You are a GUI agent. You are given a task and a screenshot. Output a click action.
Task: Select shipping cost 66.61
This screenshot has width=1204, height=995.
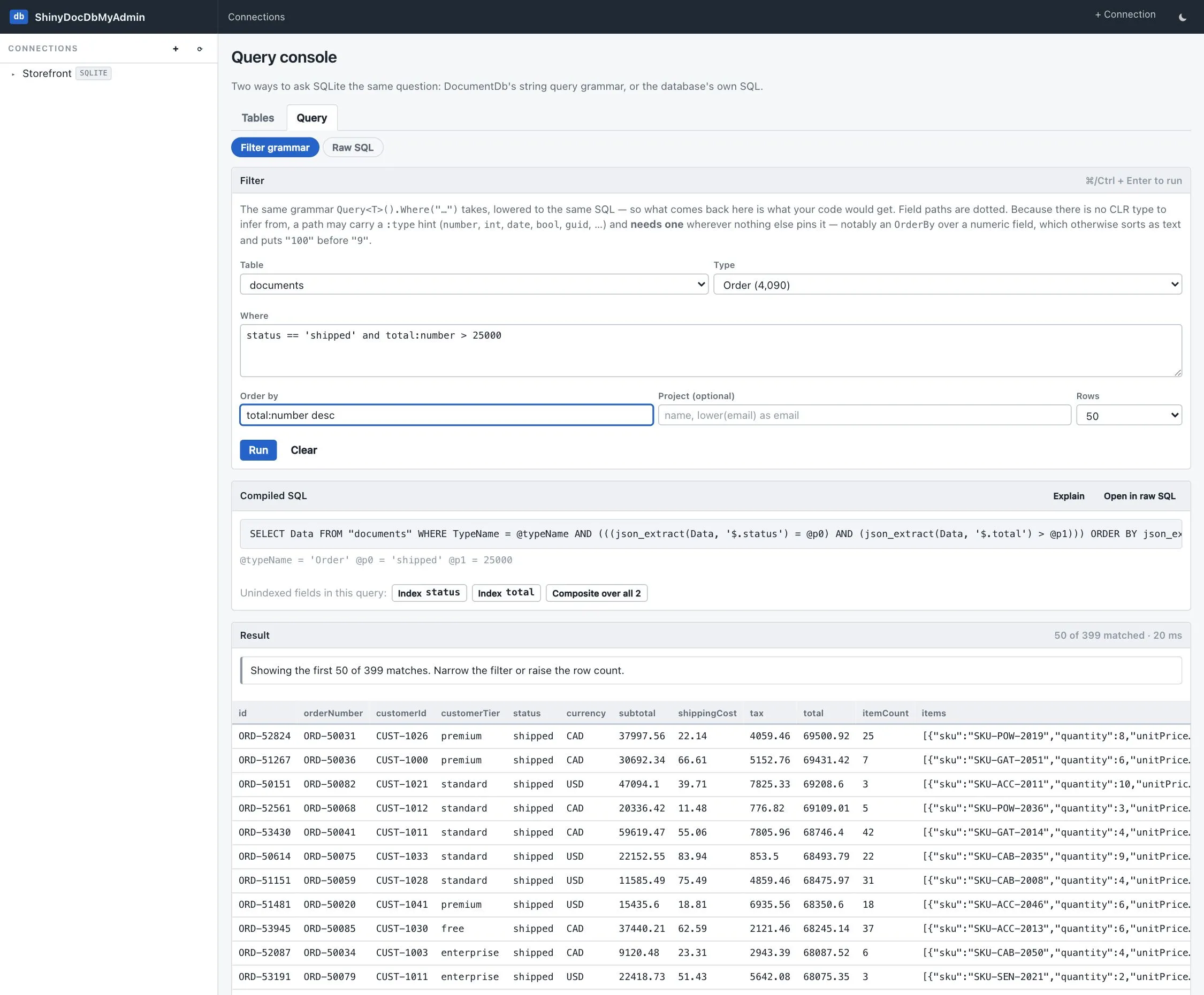(x=692, y=760)
